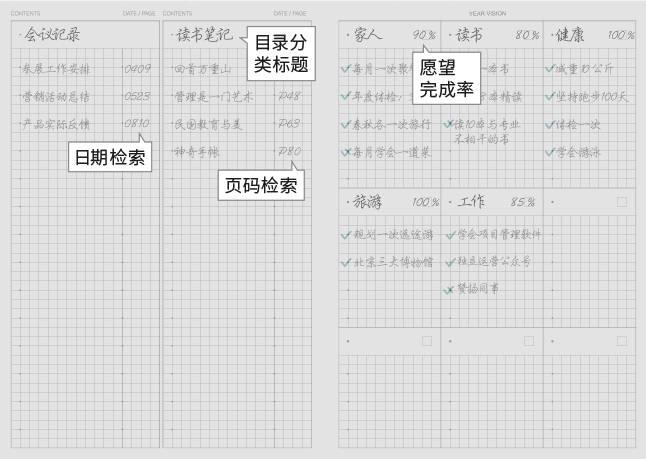Select the 读书笔记 section heading
The height and width of the screenshot is (459, 646).
point(205,34)
